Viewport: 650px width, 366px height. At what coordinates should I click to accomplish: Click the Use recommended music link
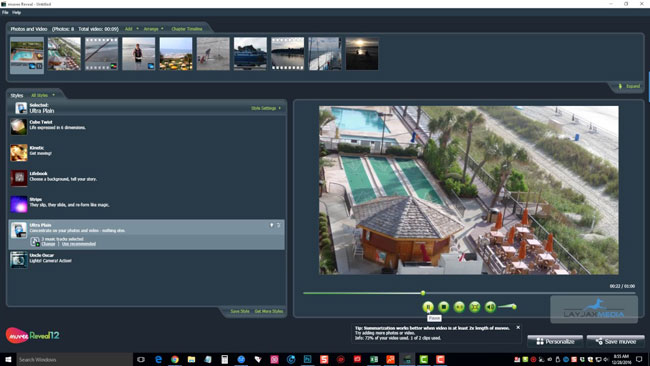(79, 244)
